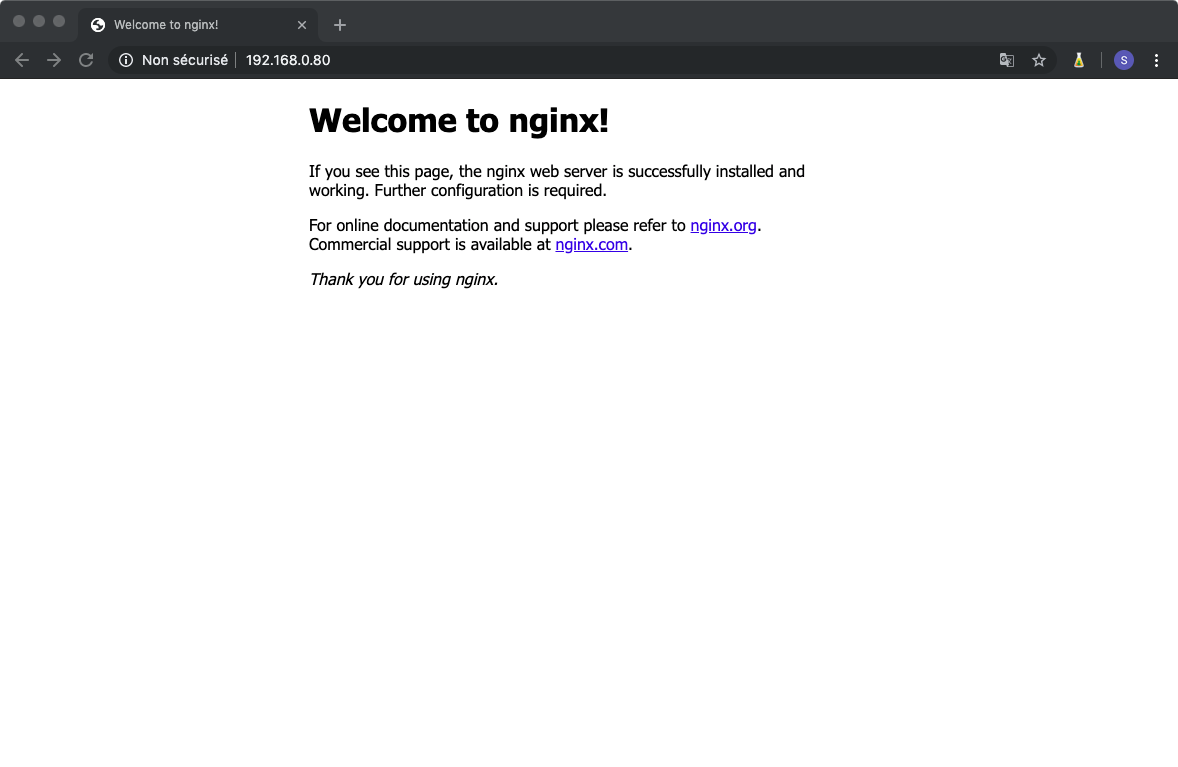The image size is (1178, 767).
Task: Open a new tab with plus button
Action: tap(340, 25)
